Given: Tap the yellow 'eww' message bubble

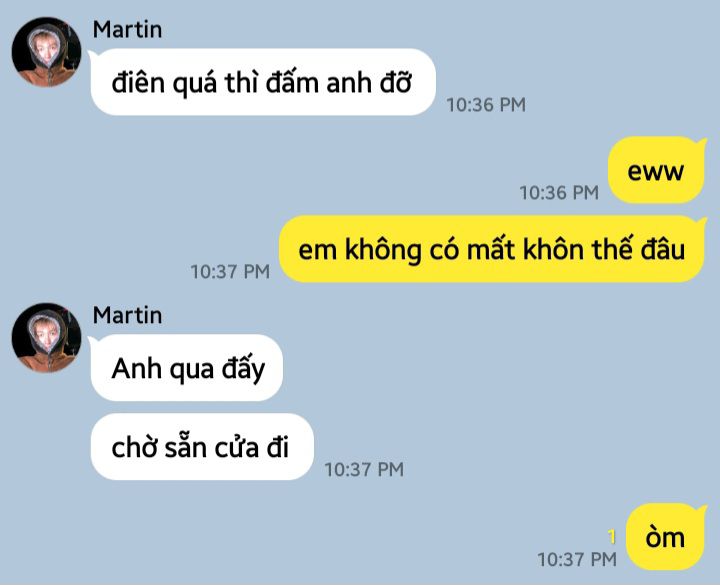Looking at the screenshot, I should [x=656, y=170].
